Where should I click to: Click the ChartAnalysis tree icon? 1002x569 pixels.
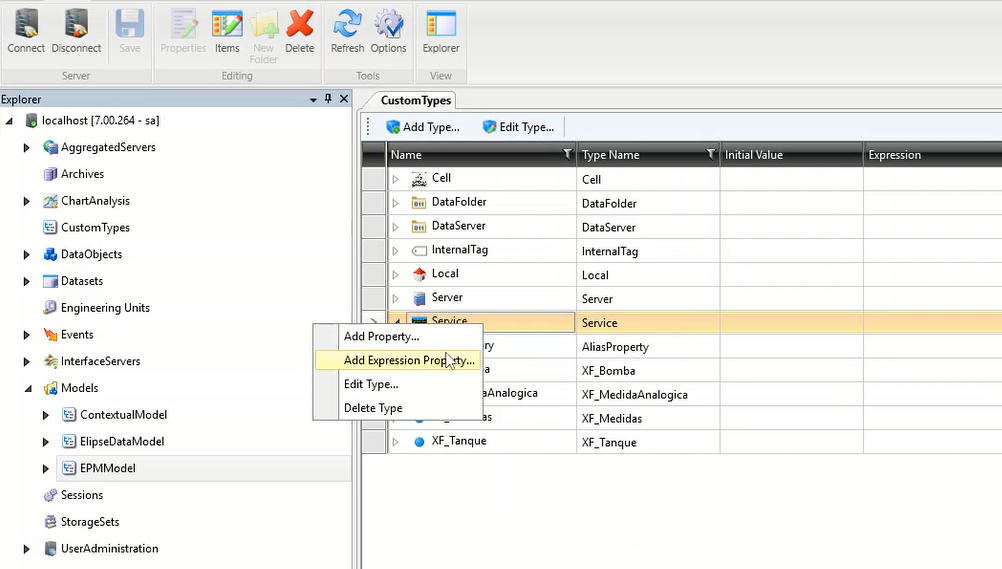click(50, 201)
